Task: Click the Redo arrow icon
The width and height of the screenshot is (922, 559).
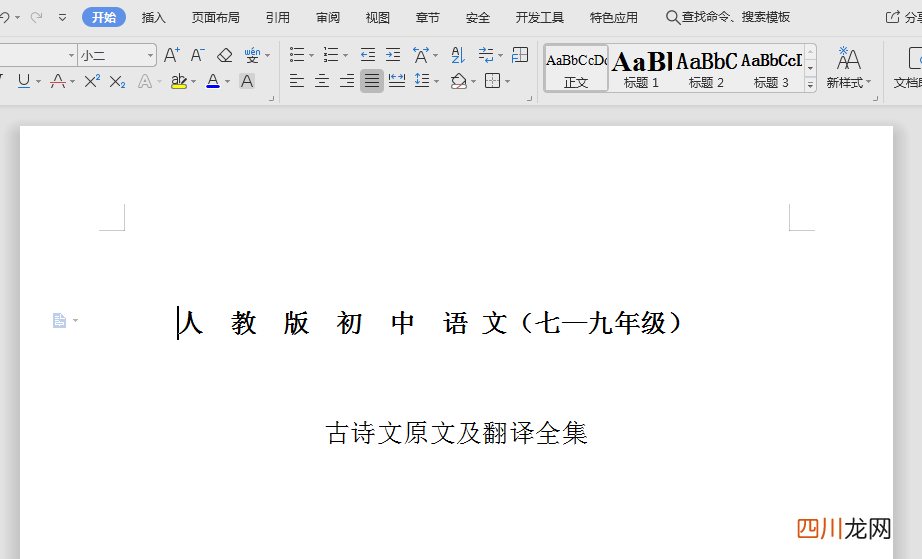Action: (x=36, y=18)
